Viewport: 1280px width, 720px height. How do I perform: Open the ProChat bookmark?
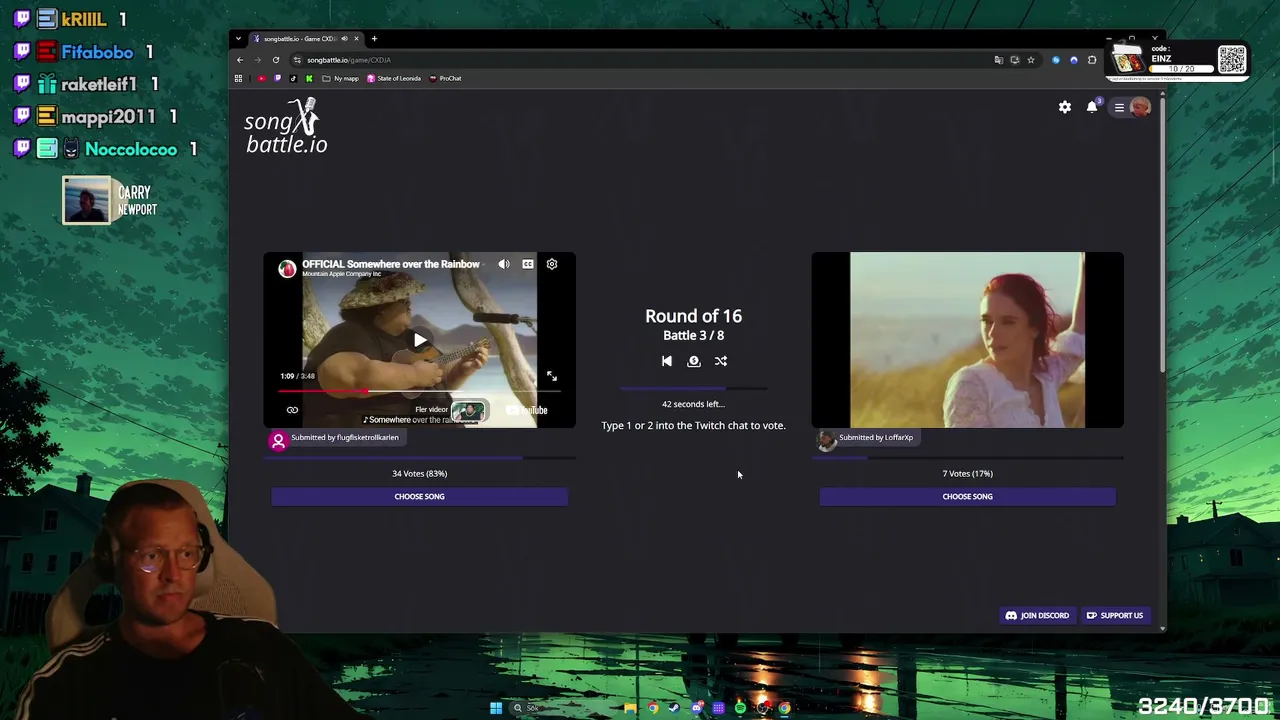coord(445,78)
